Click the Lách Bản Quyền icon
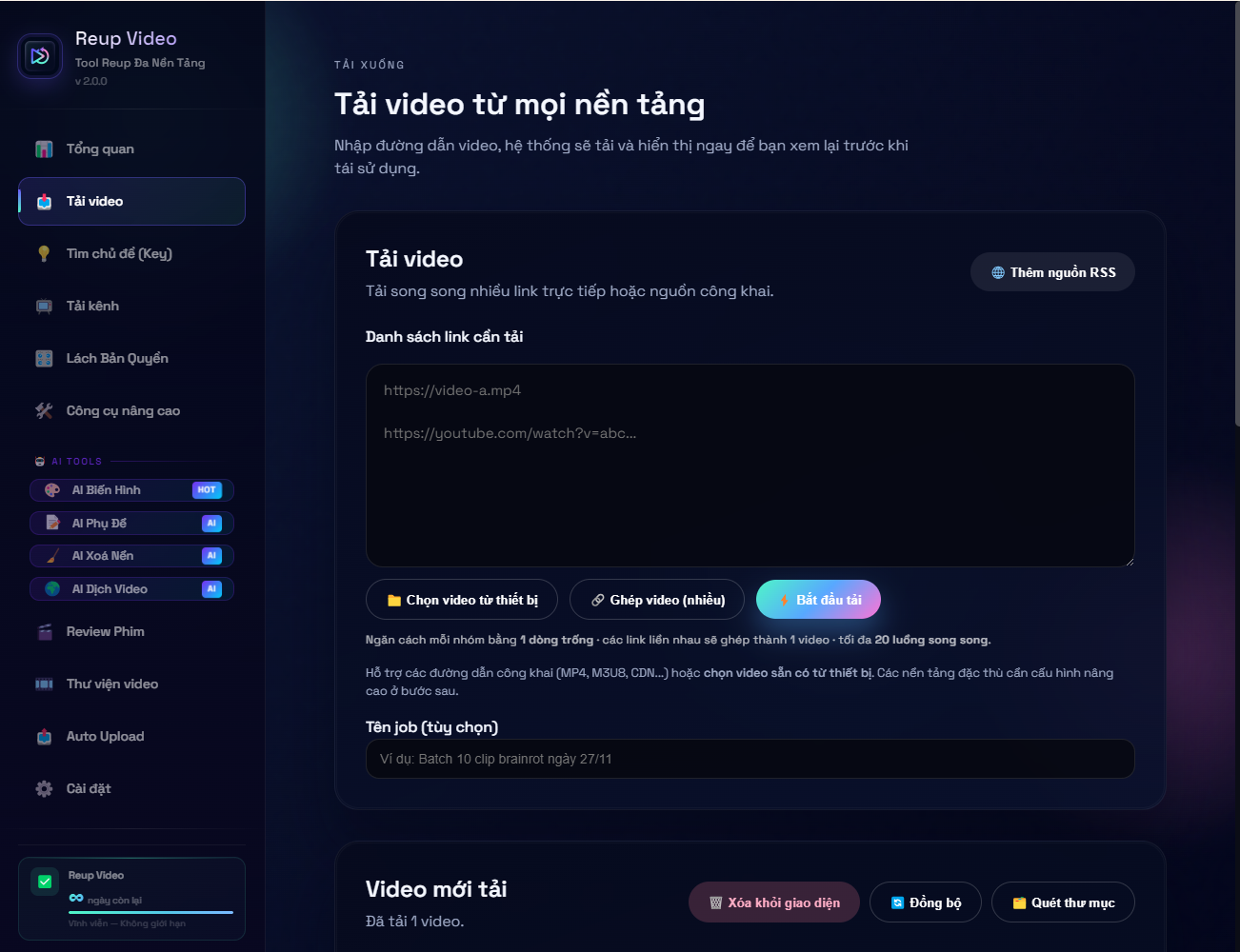The image size is (1240, 952). [44, 359]
